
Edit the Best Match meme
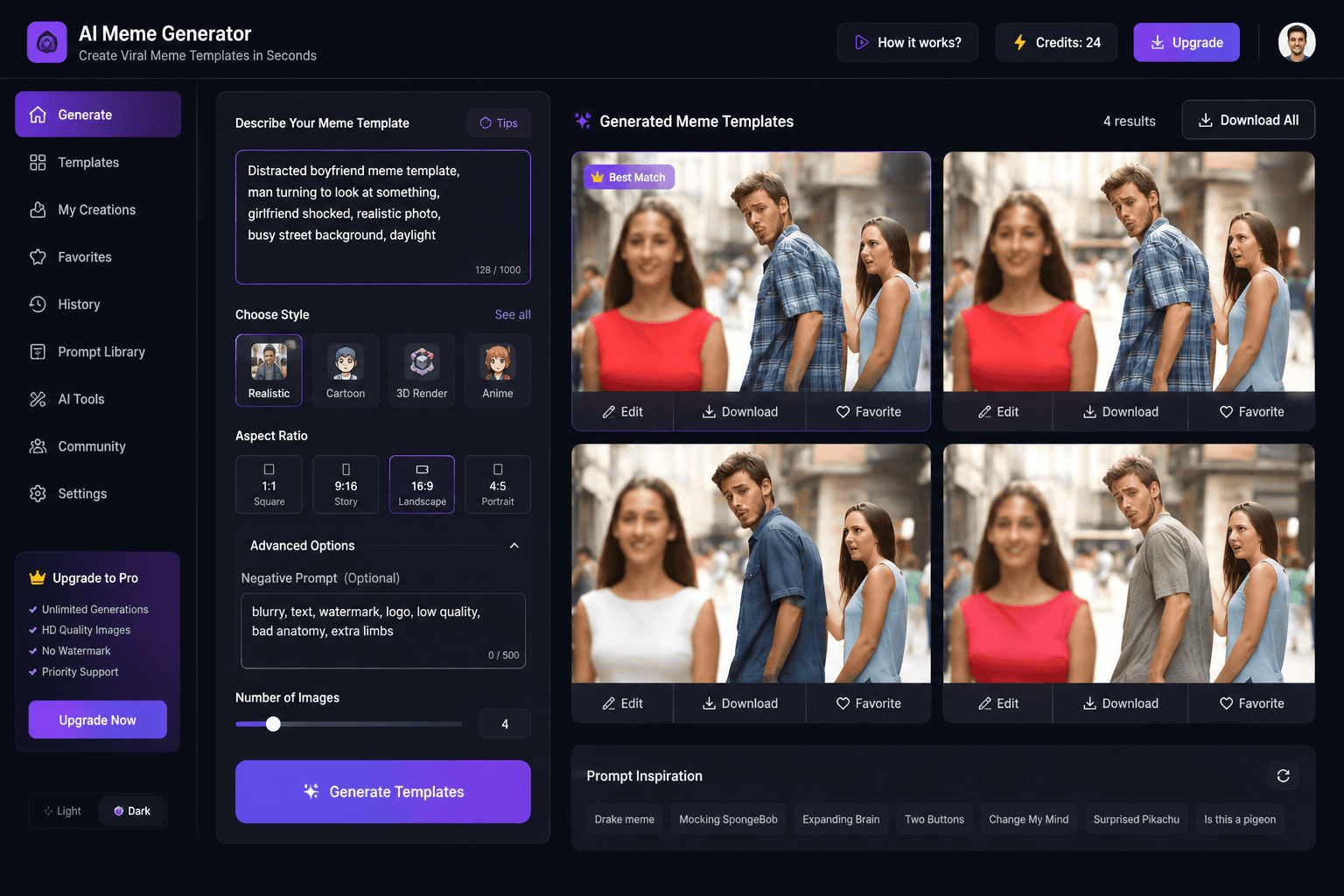(623, 412)
